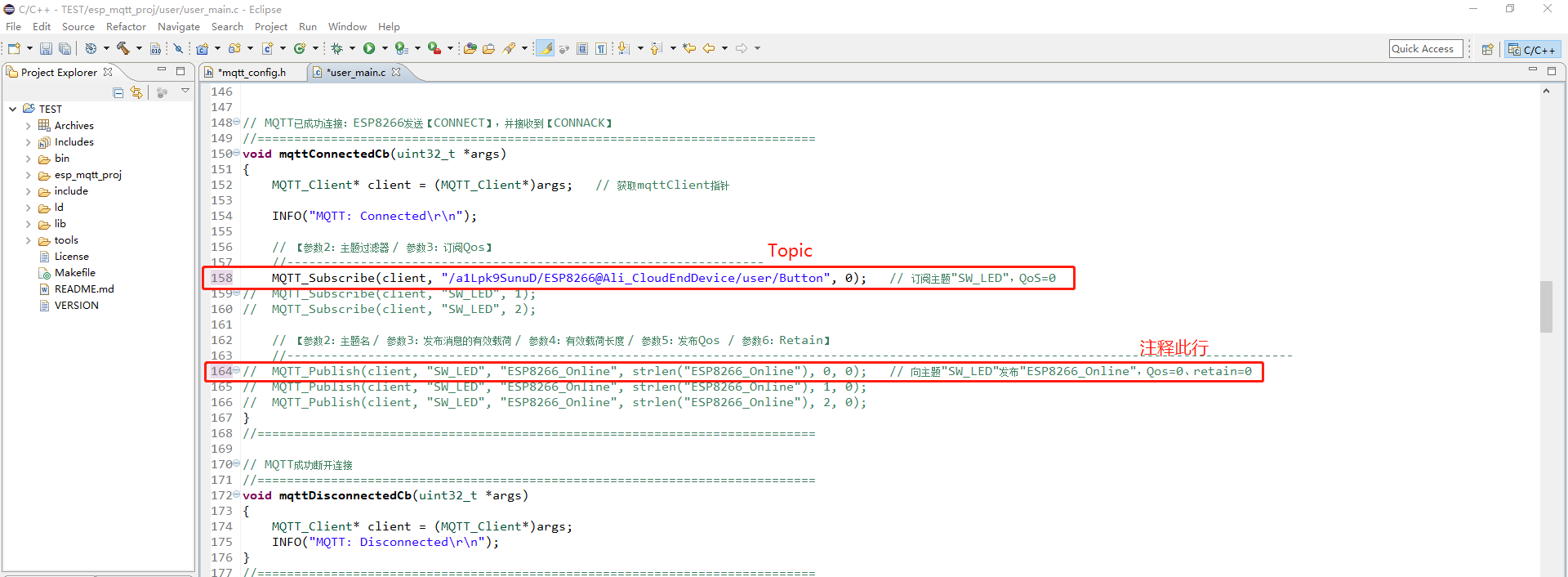
Task: Open the Debug dropdown arrow
Action: pyautogui.click(x=352, y=48)
